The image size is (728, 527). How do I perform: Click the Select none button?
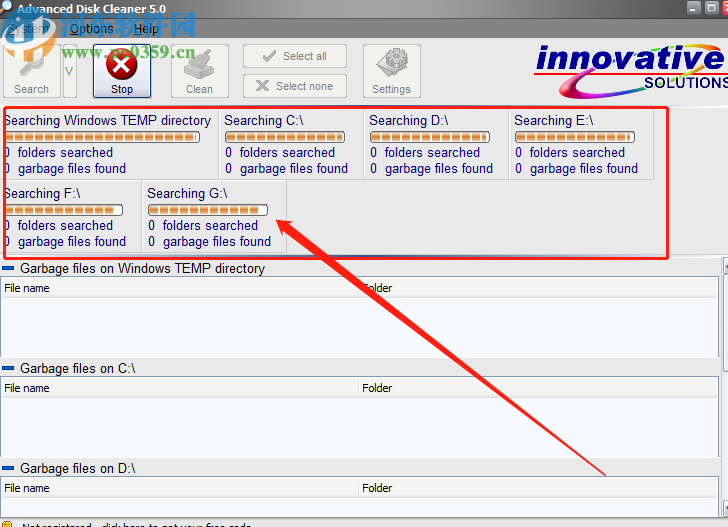295,86
